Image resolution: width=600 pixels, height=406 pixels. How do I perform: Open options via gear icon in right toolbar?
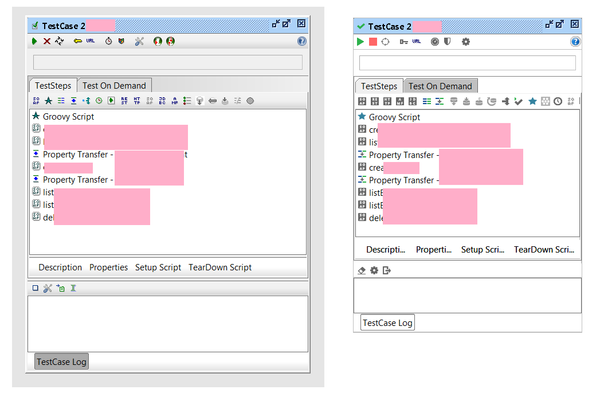tap(465, 42)
